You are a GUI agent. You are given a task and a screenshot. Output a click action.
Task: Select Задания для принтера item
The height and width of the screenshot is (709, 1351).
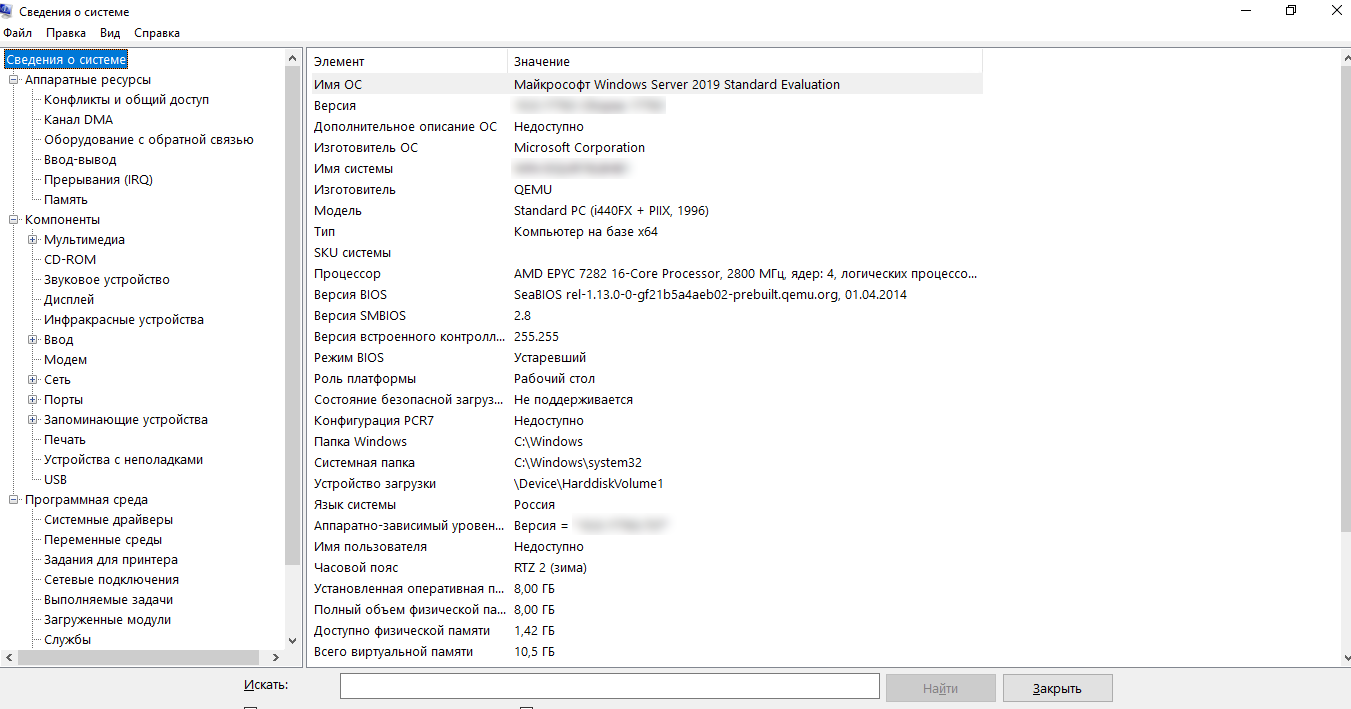click(x=111, y=560)
